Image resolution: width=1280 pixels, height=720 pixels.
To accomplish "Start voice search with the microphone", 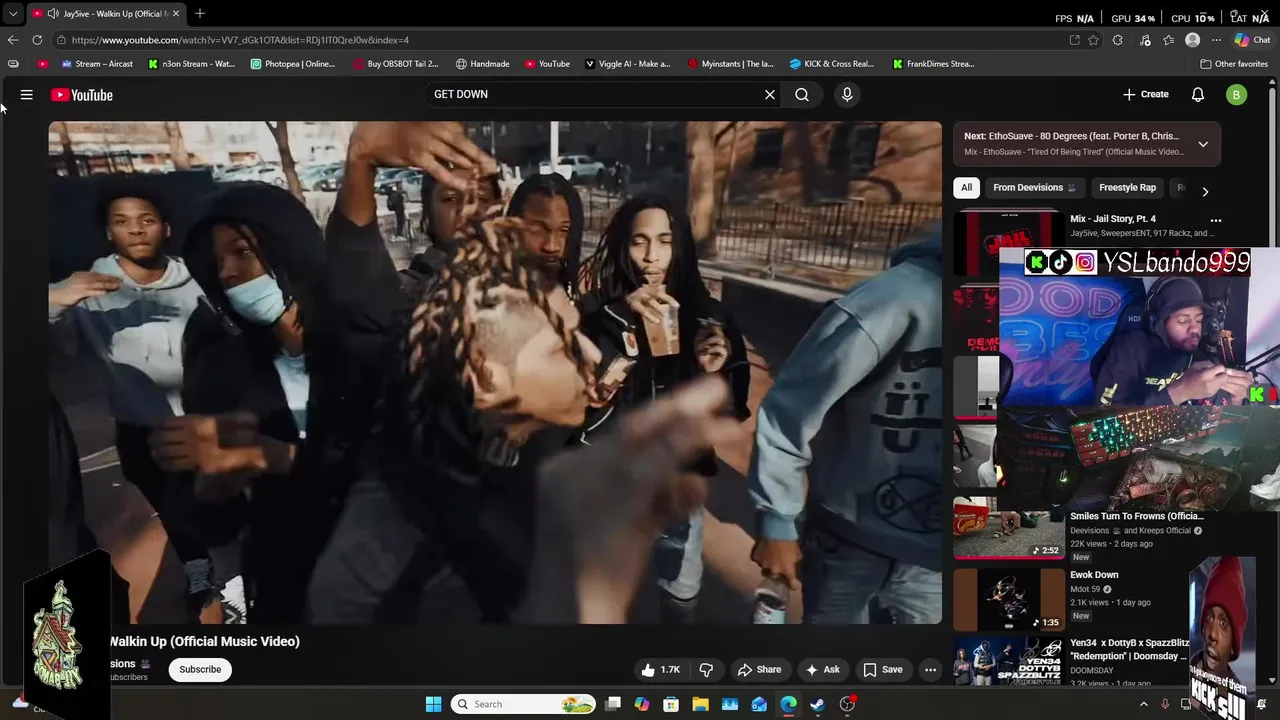I will point(847,95).
